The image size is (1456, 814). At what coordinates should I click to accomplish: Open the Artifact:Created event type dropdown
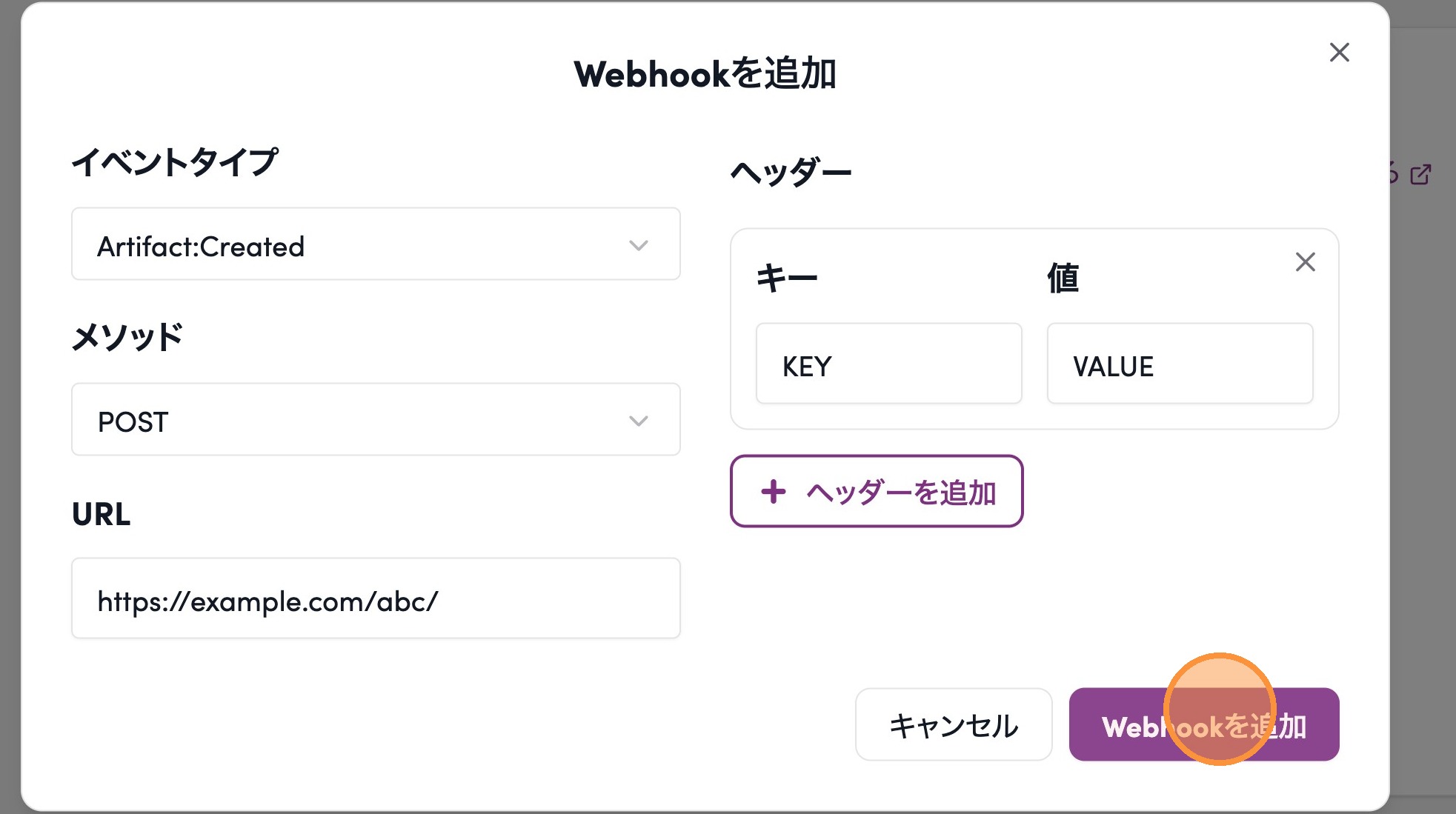click(375, 244)
